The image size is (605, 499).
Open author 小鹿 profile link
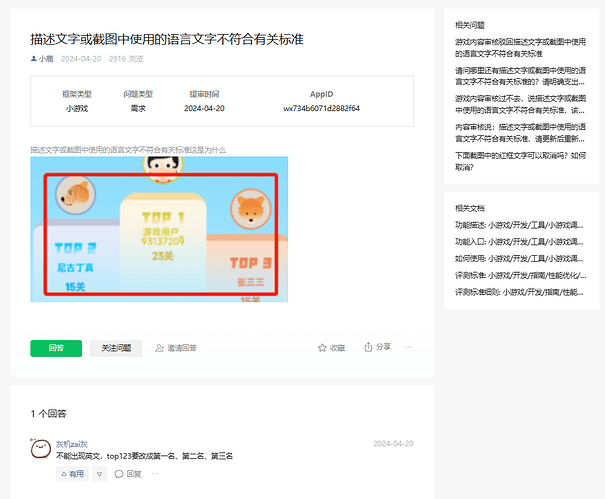point(46,59)
